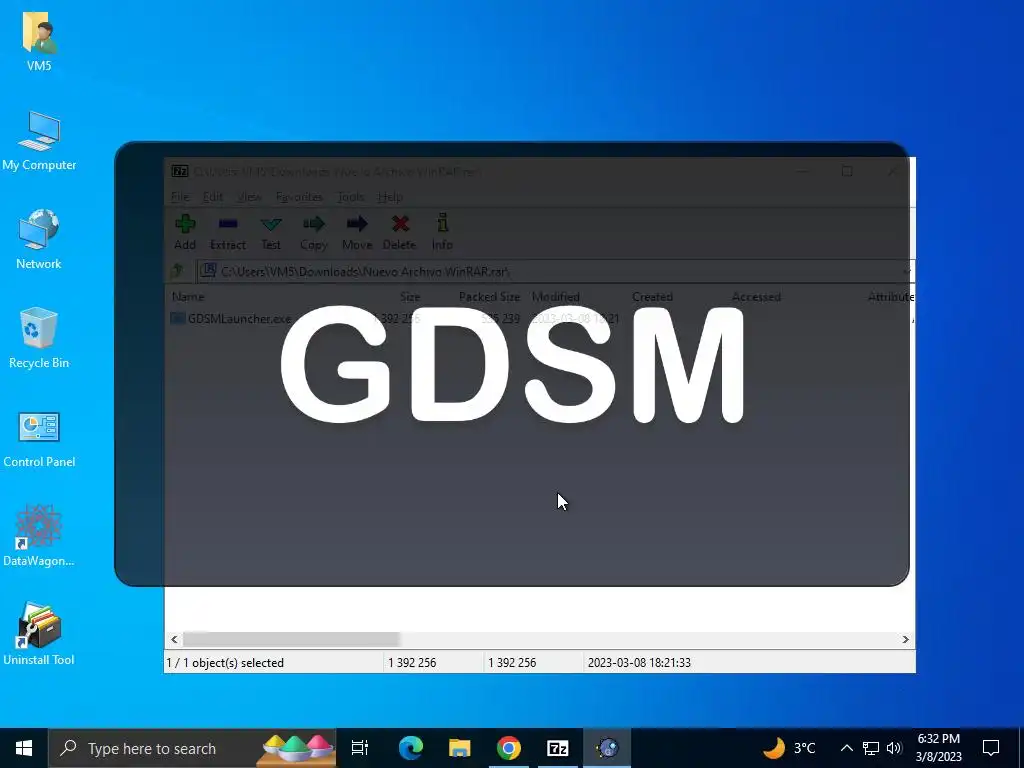1024x768 pixels.
Task: Select the DataWagon shortcut icon
Action: click(x=39, y=536)
